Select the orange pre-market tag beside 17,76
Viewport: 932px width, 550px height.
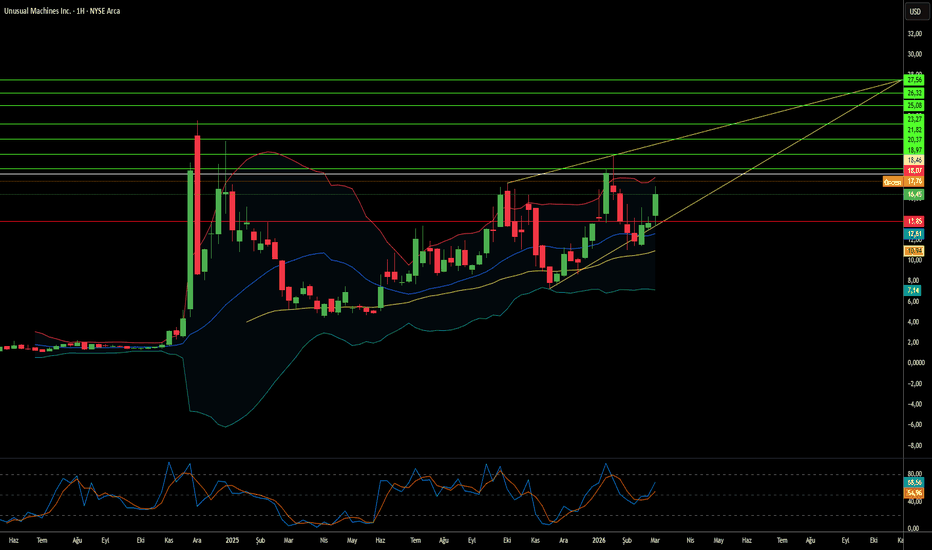(892, 182)
